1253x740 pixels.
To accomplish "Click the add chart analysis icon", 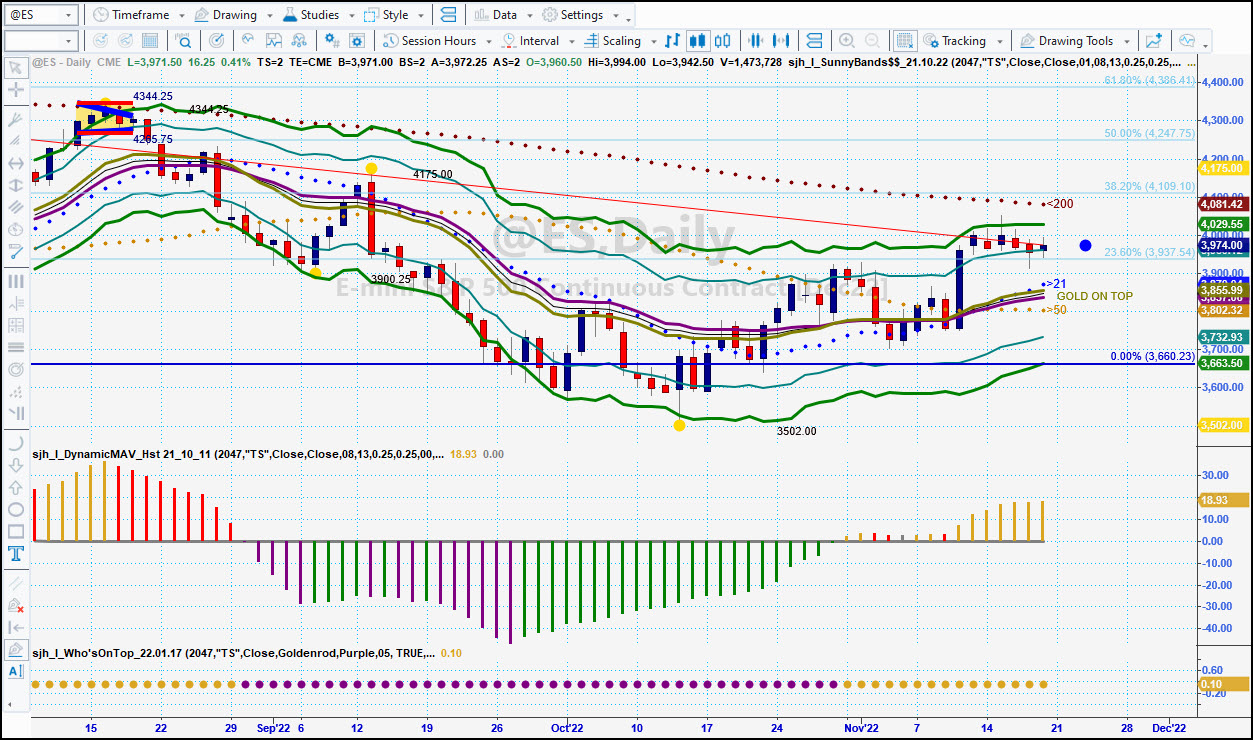I will [1155, 41].
